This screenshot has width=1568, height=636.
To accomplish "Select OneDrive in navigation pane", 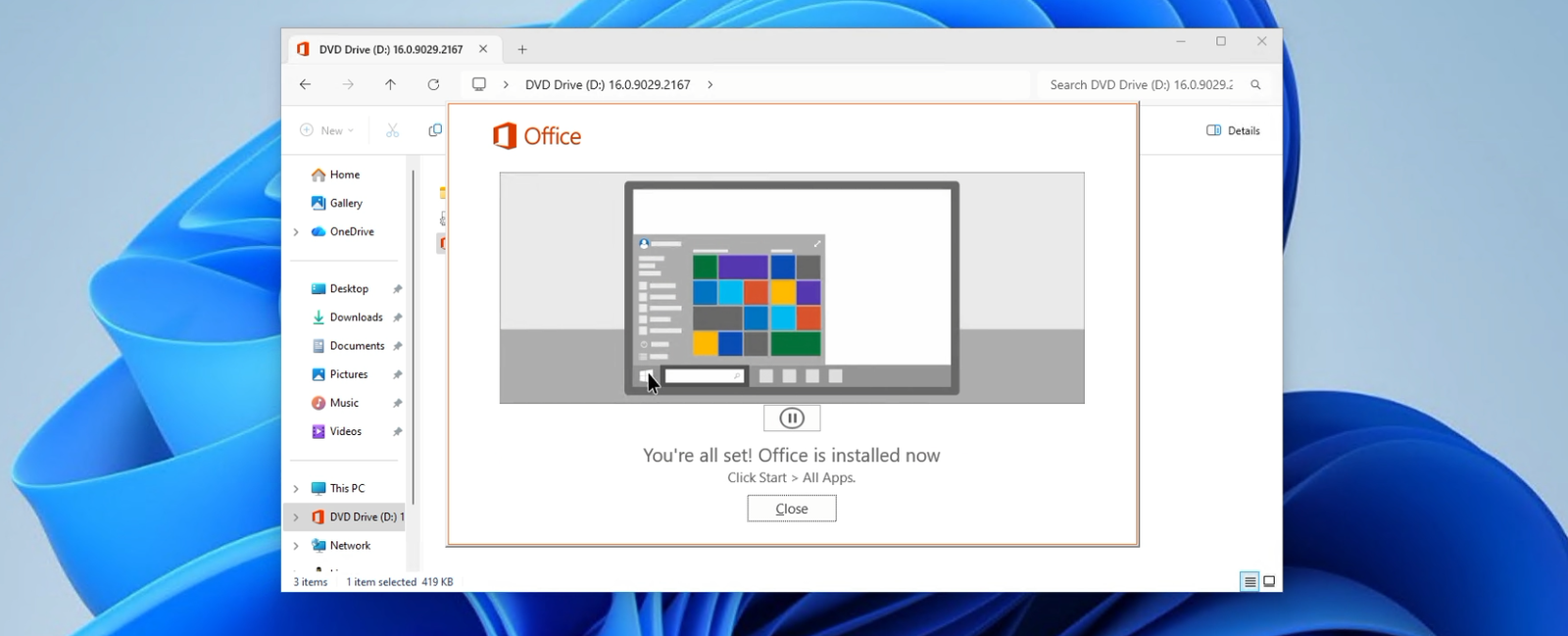I will click(352, 231).
